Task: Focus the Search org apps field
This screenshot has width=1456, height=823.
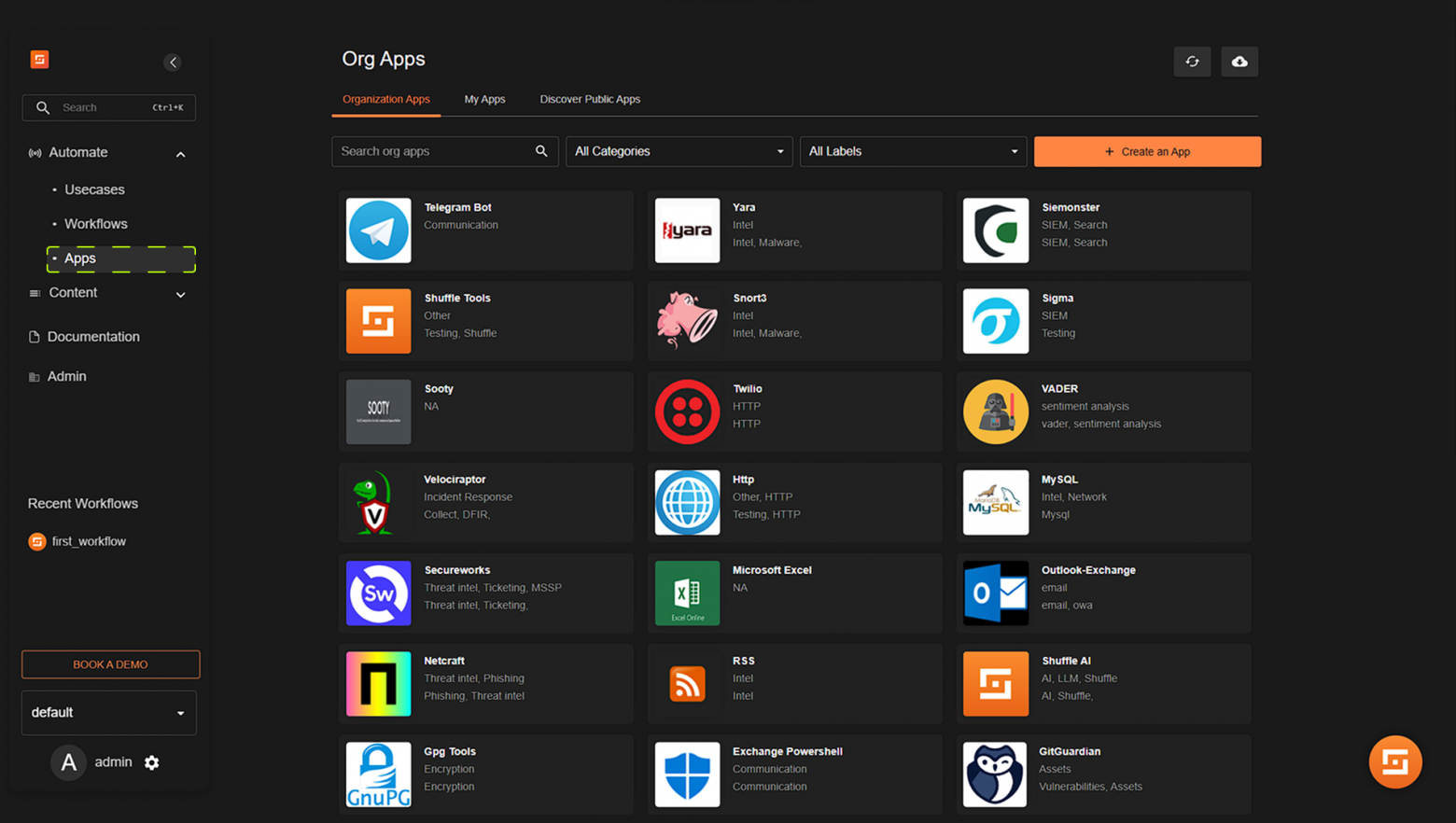Action: (x=445, y=151)
